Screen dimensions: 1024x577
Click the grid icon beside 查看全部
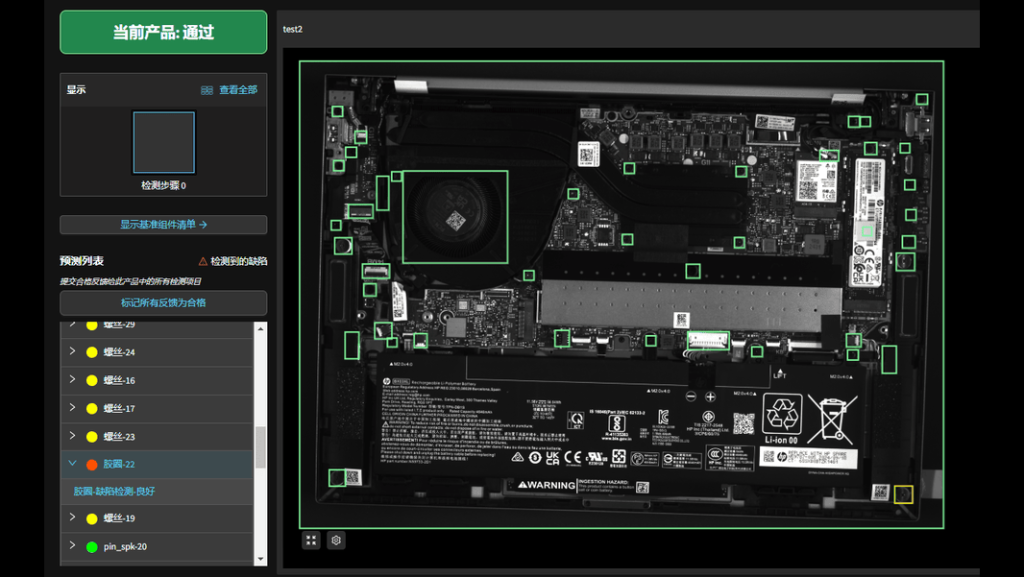(207, 90)
